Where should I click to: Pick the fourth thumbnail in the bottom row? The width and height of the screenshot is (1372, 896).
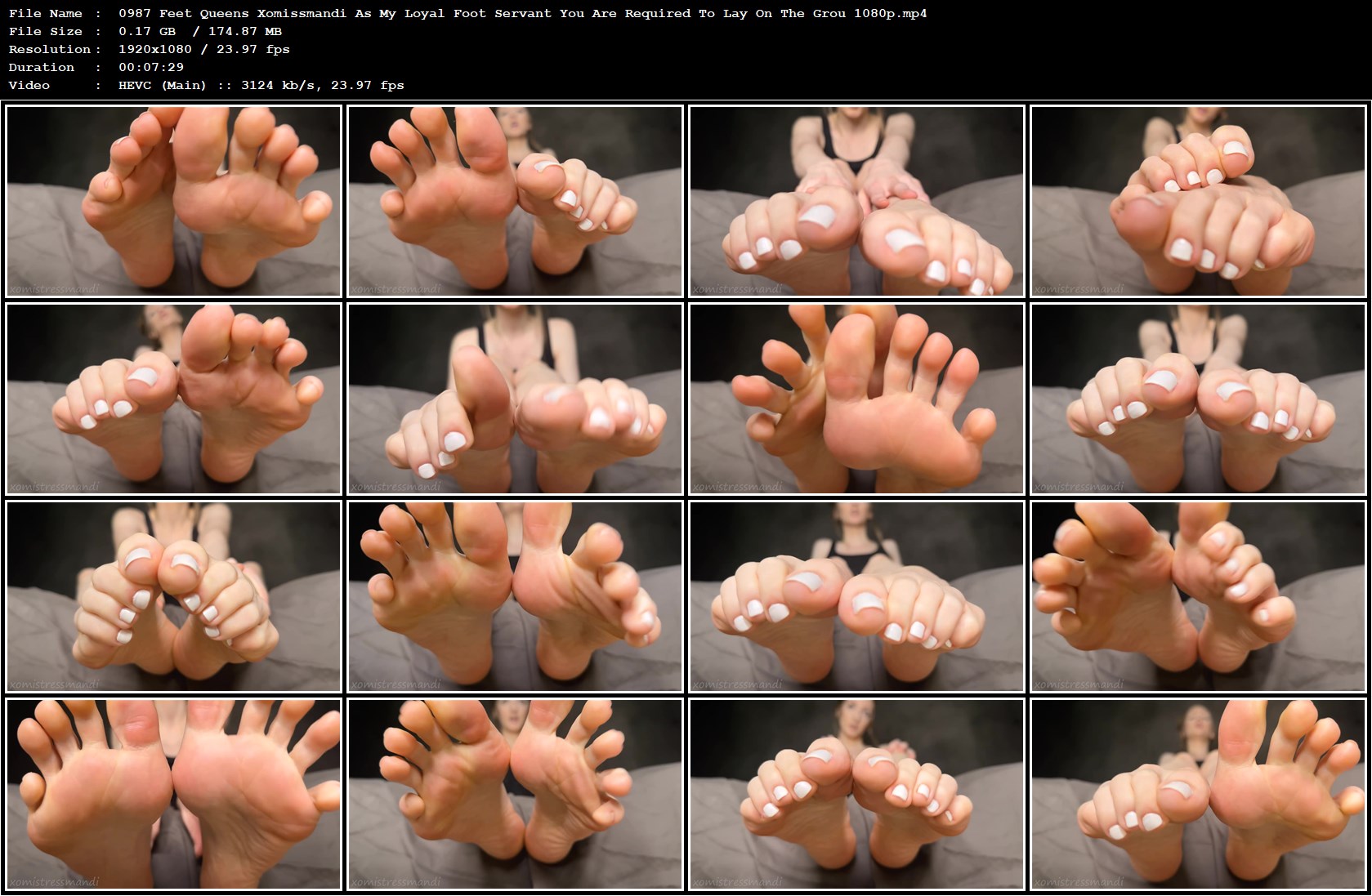point(1198,794)
